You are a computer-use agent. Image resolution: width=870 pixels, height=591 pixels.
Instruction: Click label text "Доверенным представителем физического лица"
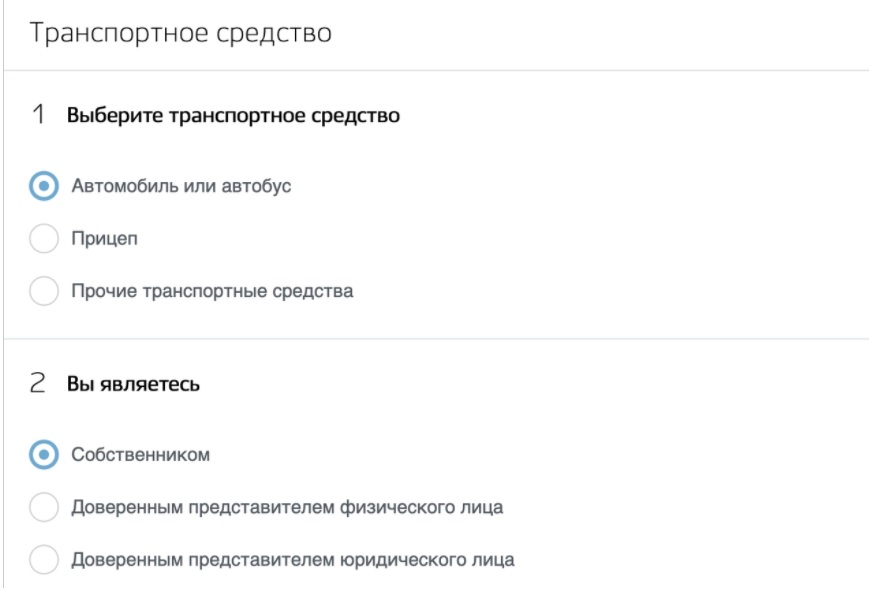[287, 508]
